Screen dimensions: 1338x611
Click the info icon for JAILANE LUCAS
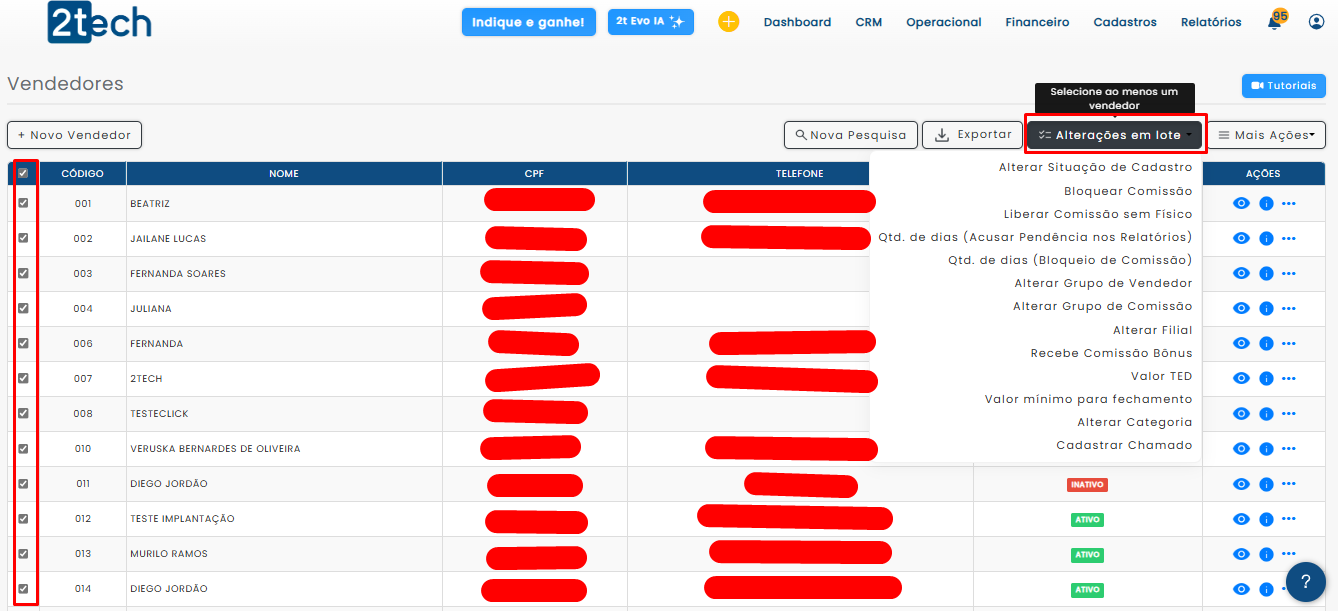[1265, 239]
